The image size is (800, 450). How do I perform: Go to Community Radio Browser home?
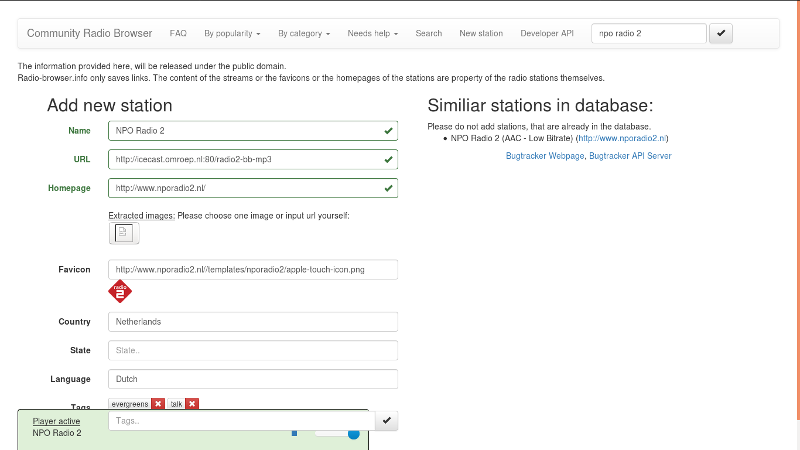tap(89, 33)
